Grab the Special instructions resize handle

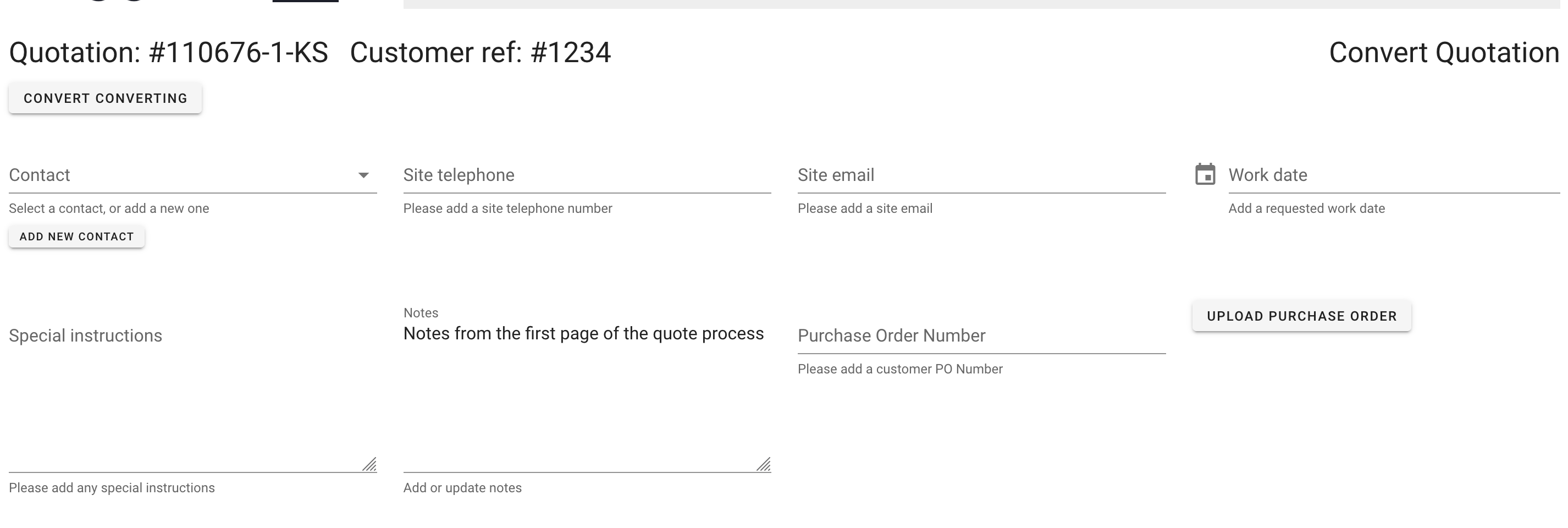tap(369, 465)
